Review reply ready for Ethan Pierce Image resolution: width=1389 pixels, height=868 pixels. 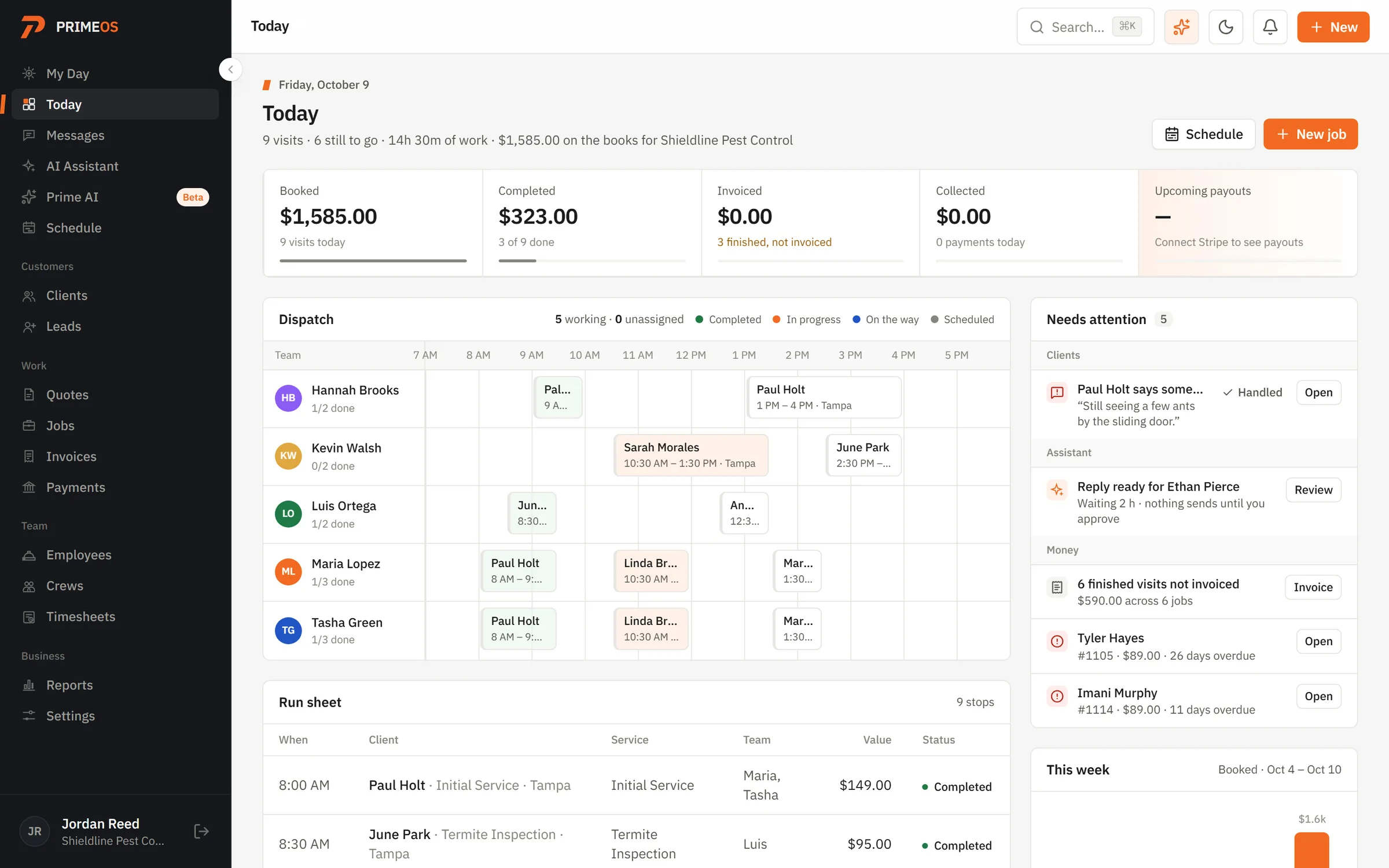(1313, 490)
